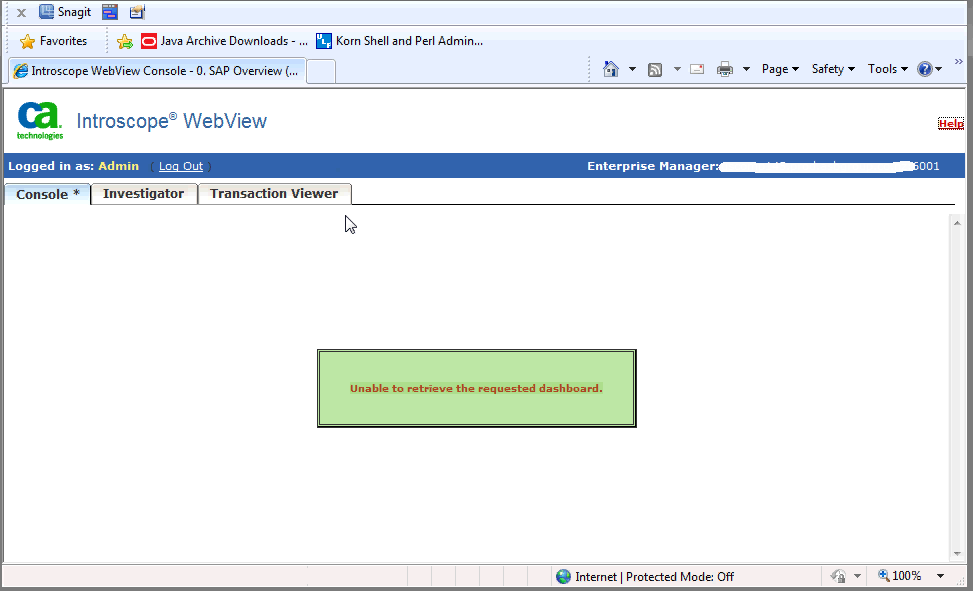Open the Favorites star button
The height and width of the screenshot is (591, 973).
tap(53, 41)
